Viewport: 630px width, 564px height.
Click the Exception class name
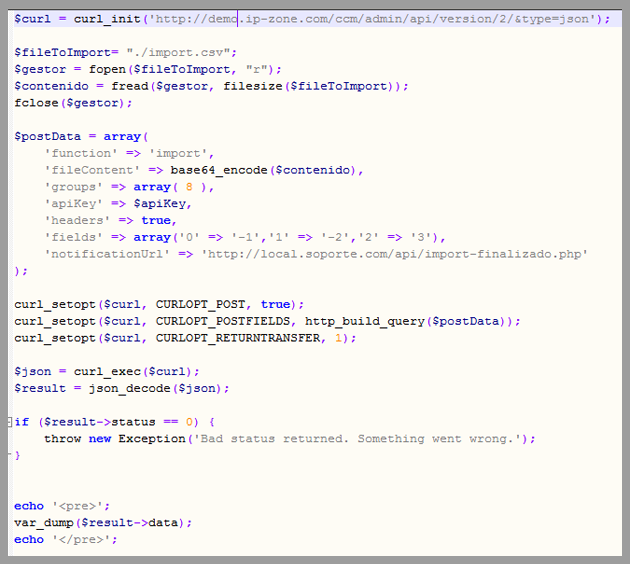click(152, 439)
